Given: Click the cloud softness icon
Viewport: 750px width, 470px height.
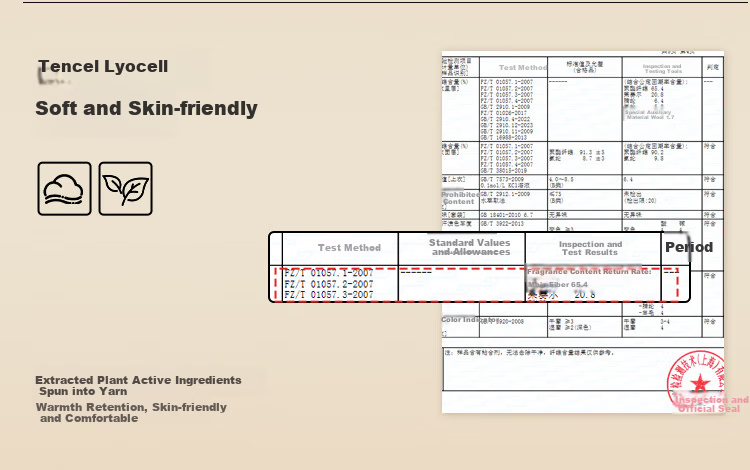Looking at the screenshot, I should tap(65, 188).
